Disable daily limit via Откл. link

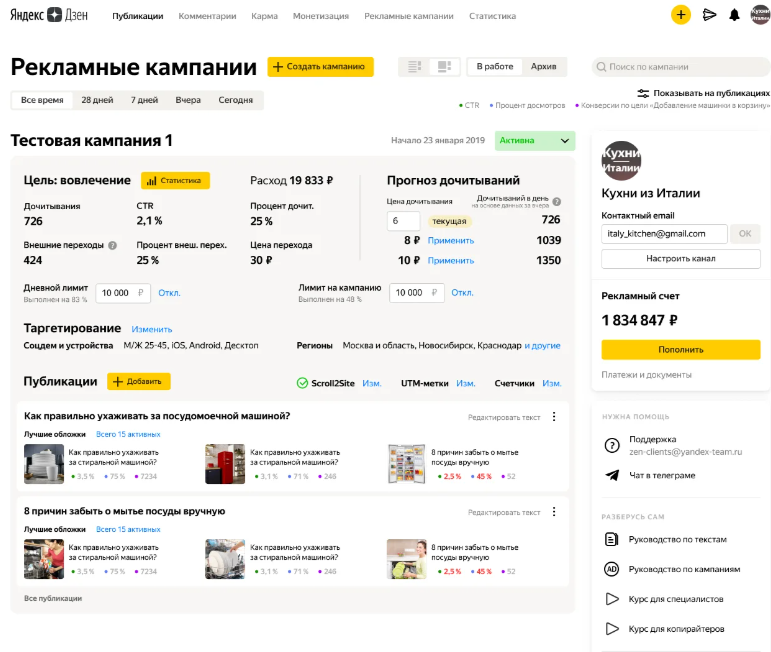tap(169, 293)
